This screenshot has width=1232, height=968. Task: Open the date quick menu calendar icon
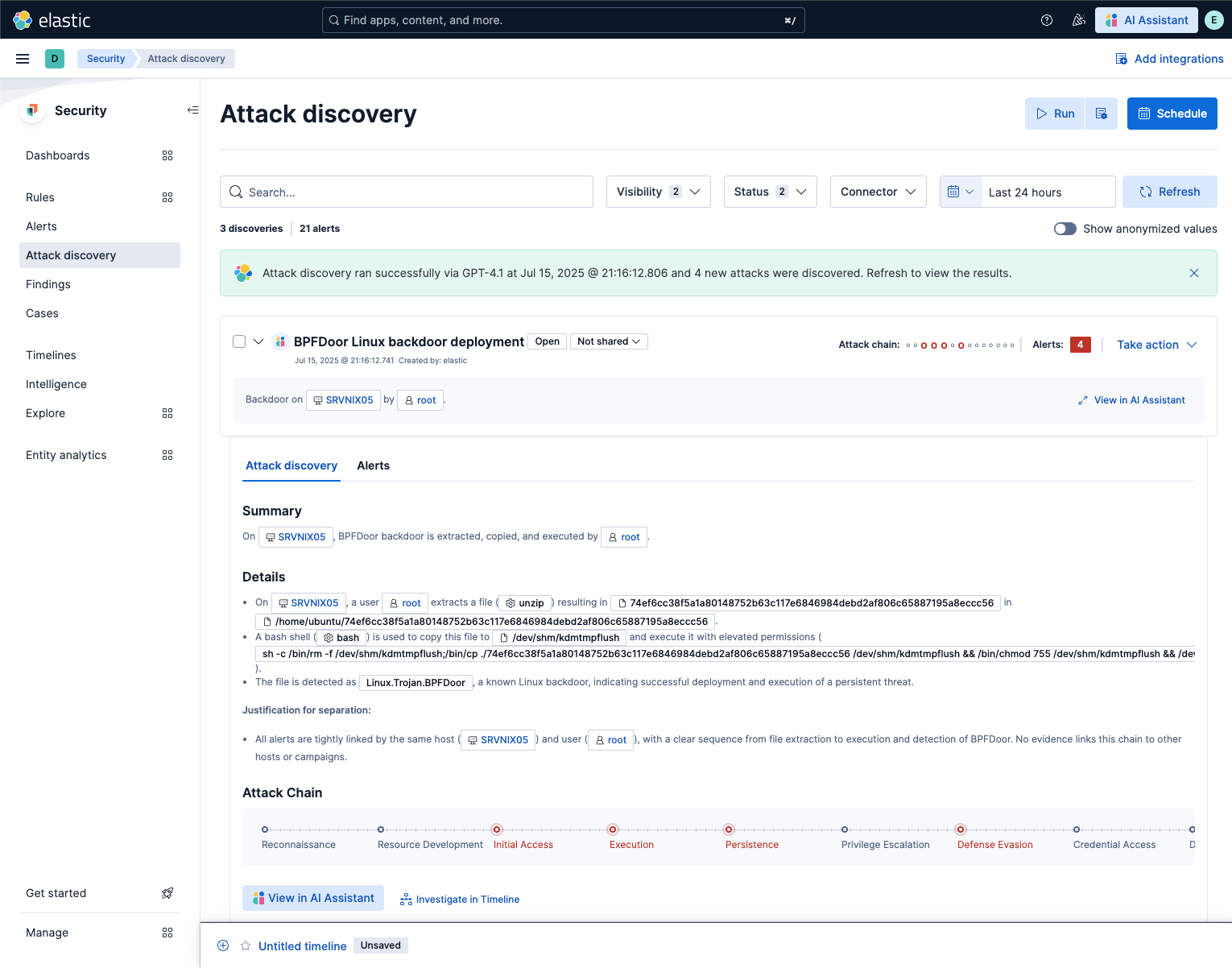click(961, 192)
